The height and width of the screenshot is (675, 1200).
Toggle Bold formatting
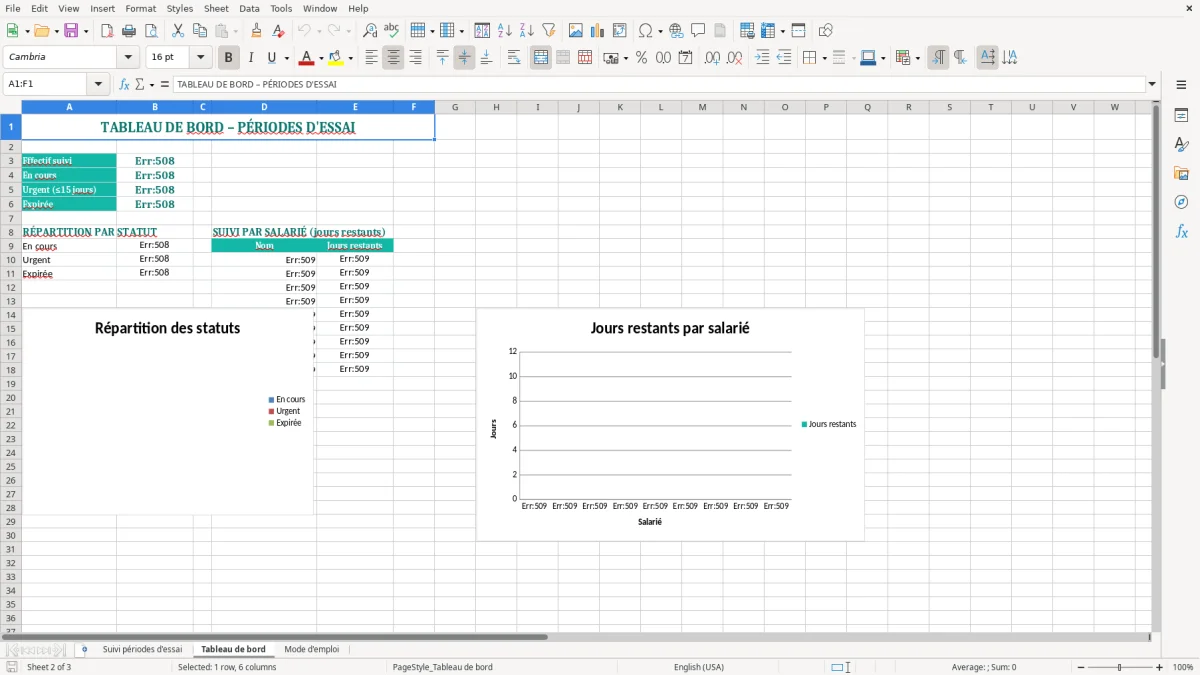pyautogui.click(x=229, y=58)
